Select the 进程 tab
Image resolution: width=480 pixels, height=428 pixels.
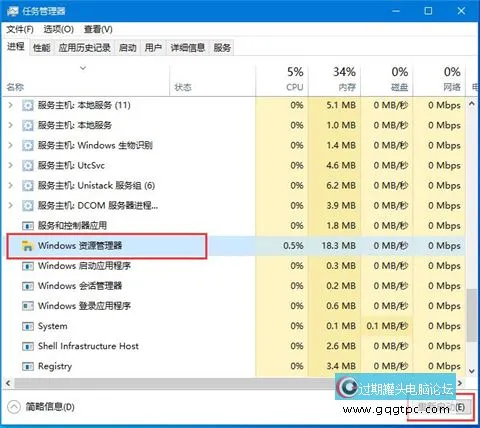point(16,47)
